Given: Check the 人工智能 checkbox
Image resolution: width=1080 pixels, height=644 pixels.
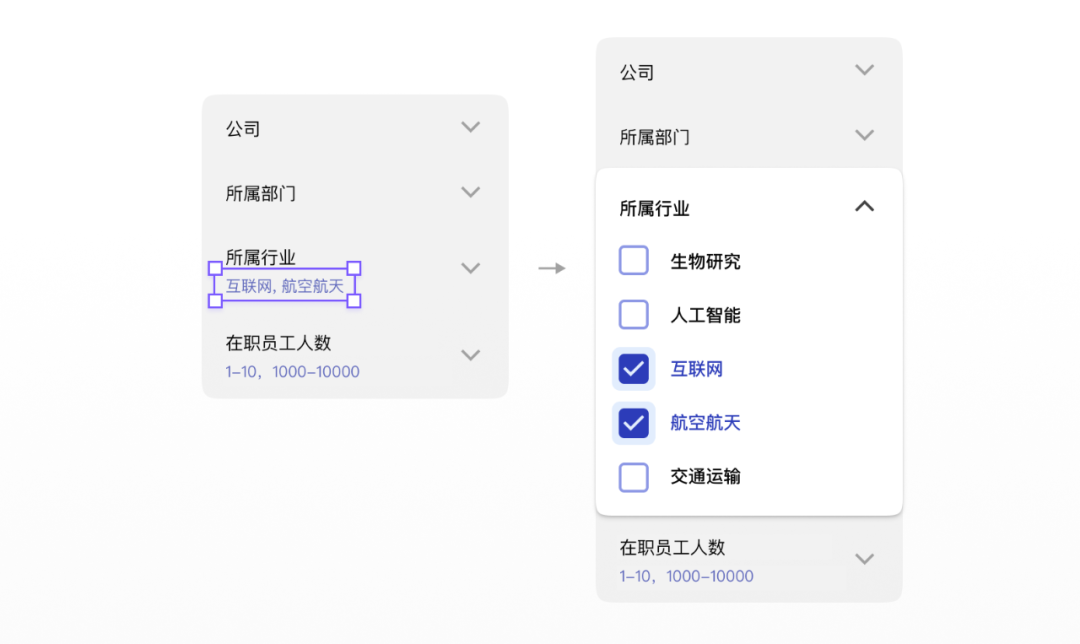Looking at the screenshot, I should click(634, 315).
